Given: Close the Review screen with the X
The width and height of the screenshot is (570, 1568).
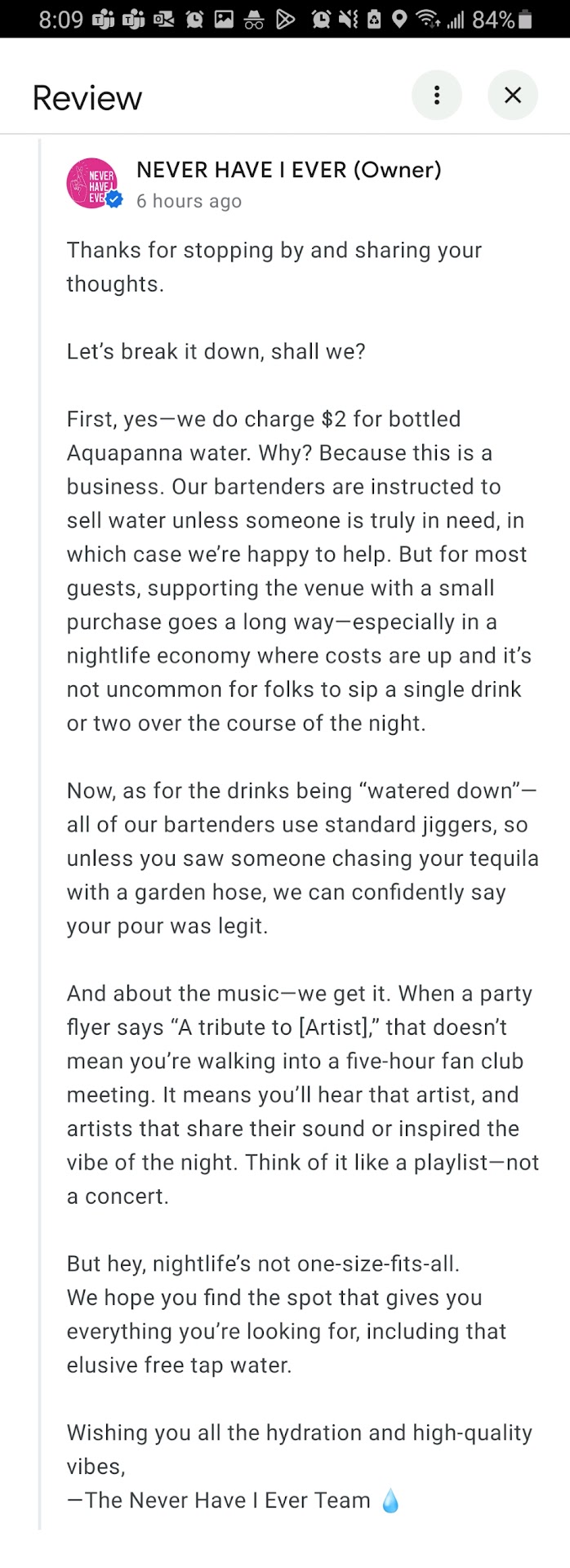Looking at the screenshot, I should [513, 96].
